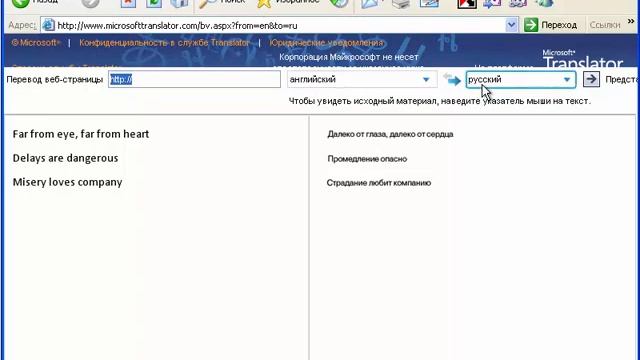The image size is (640, 360).
Task: Click the grey Forward navigation button
Action: coord(90,3)
